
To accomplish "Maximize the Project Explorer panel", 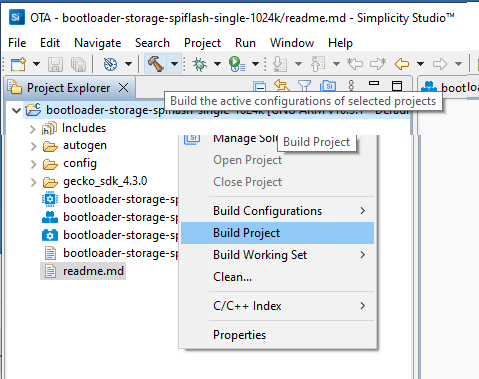I will [397, 86].
